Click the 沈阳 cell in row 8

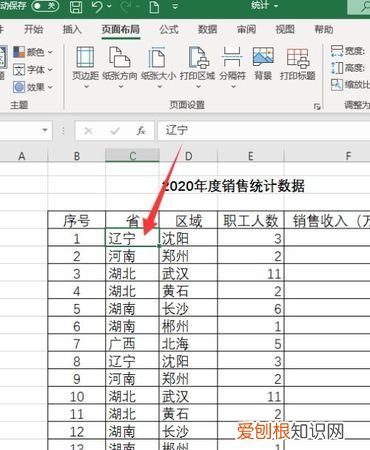[x=189, y=361]
